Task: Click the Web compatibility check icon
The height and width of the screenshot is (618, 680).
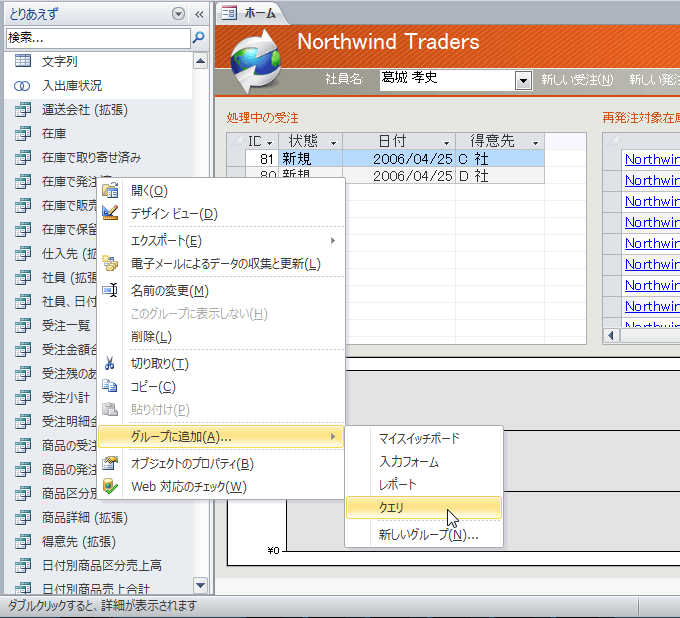Action: pyautogui.click(x=110, y=486)
